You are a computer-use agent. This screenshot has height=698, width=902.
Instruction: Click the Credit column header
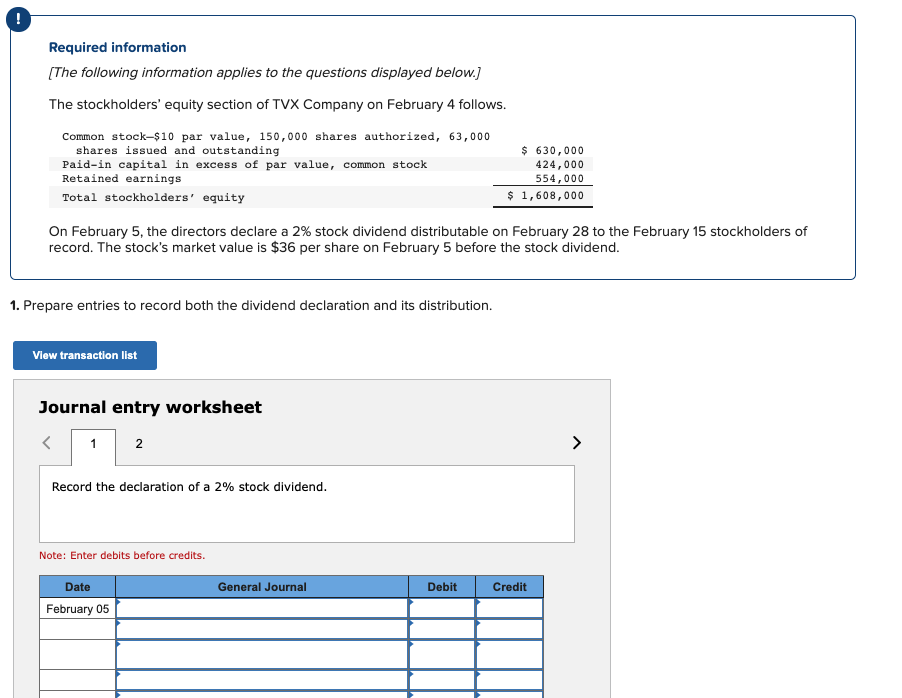coord(509,587)
